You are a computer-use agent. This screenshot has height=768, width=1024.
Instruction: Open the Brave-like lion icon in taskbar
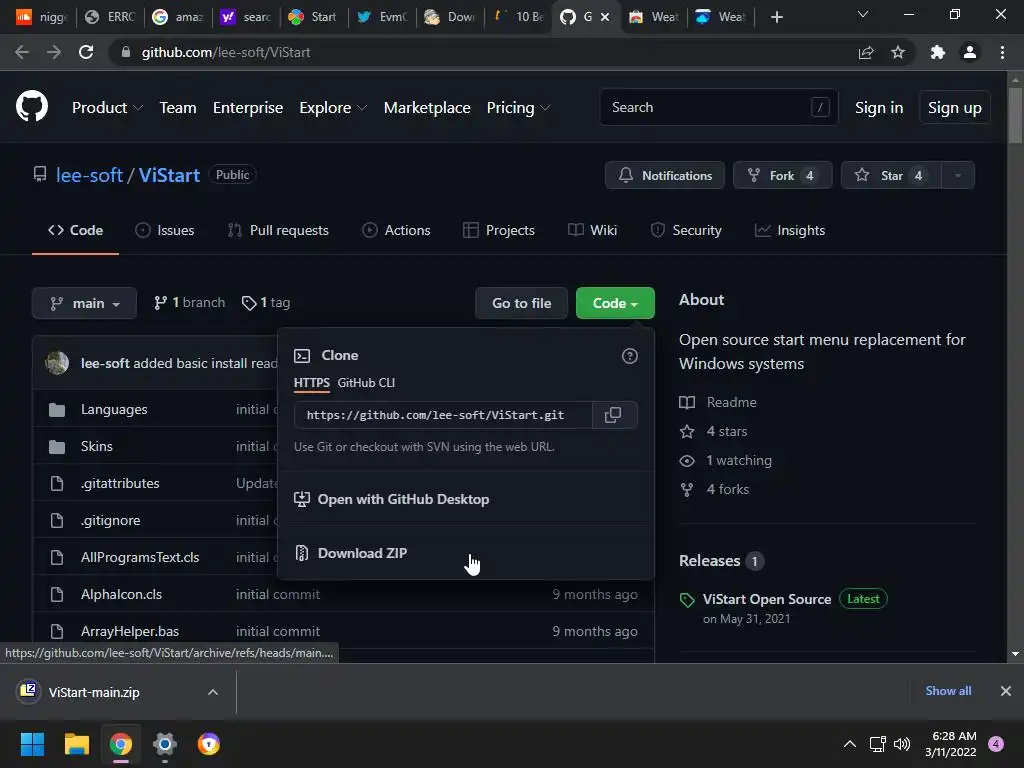click(x=209, y=744)
